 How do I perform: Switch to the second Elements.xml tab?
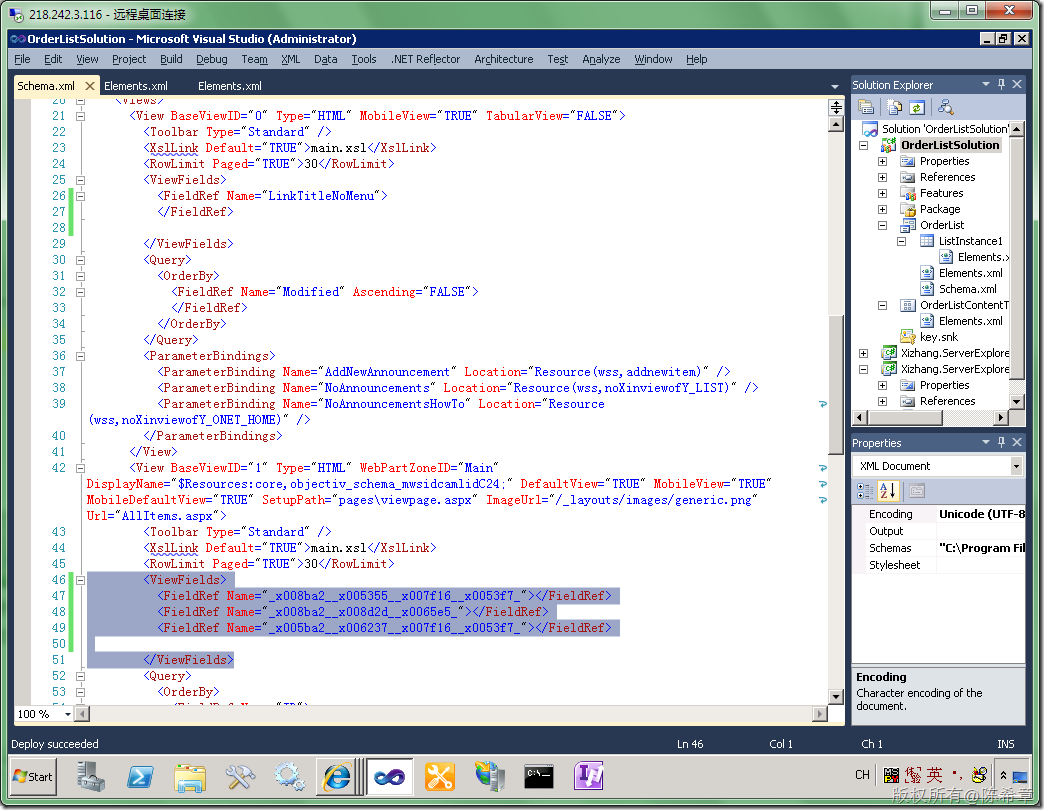136,86
